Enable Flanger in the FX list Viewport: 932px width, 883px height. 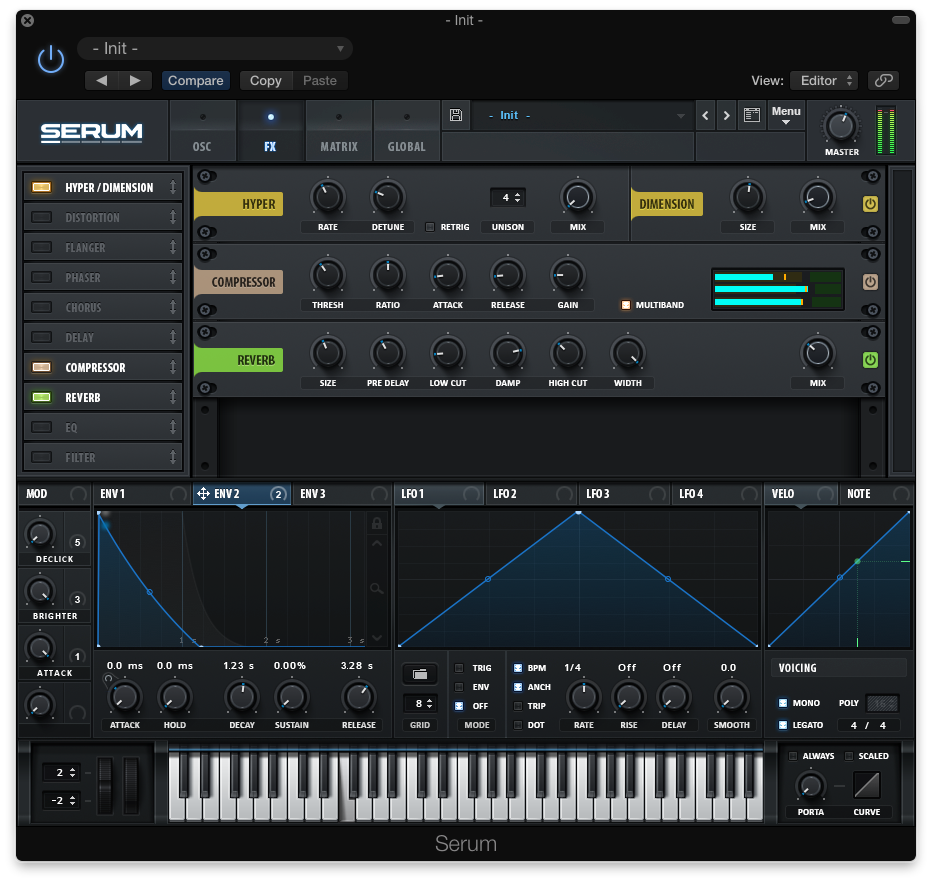coord(42,247)
